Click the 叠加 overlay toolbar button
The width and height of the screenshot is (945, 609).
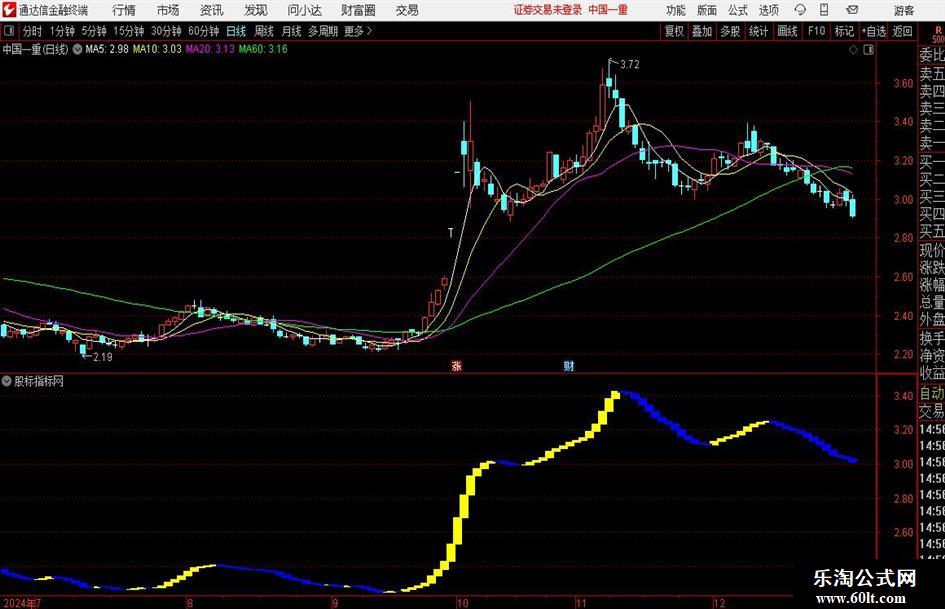tap(702, 31)
